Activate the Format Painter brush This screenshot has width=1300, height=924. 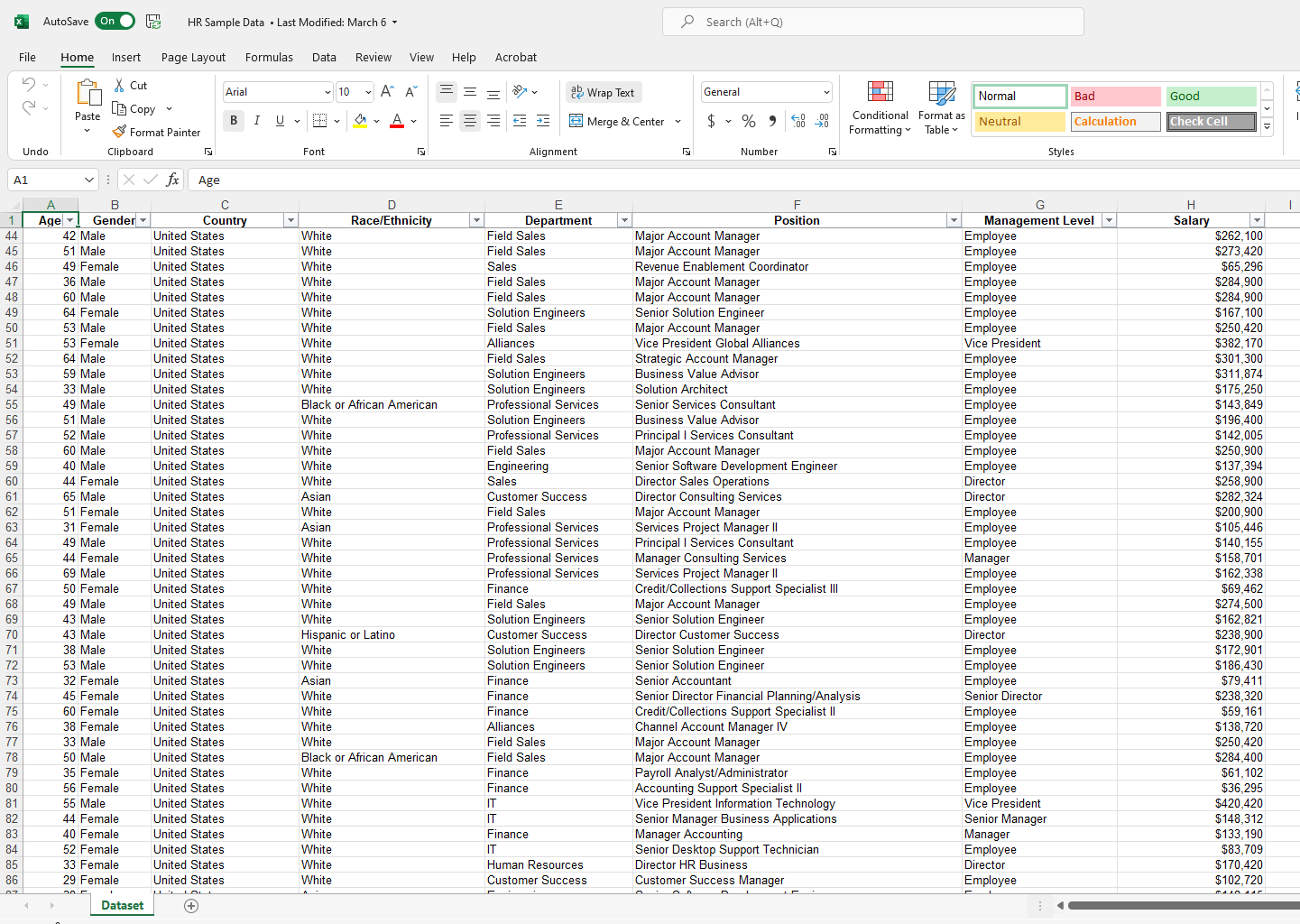(120, 132)
